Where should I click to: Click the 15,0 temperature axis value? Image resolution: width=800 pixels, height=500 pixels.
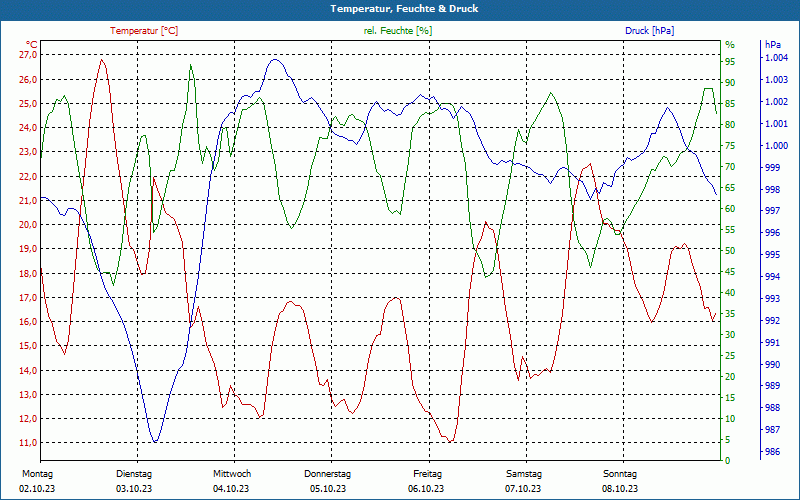click(x=28, y=346)
